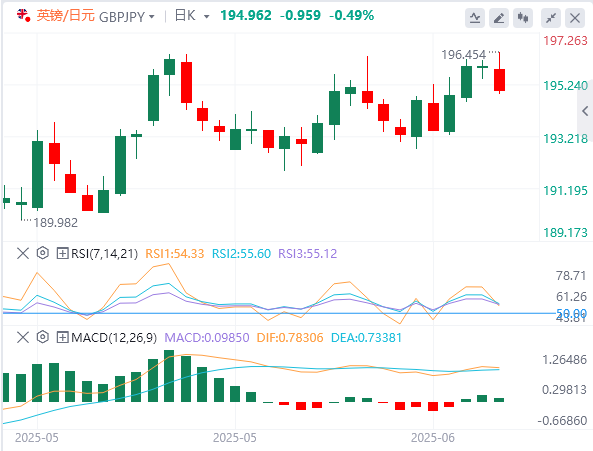The width and height of the screenshot is (593, 451).
Task: Click the 2025-06 date axis marker
Action: (433, 438)
